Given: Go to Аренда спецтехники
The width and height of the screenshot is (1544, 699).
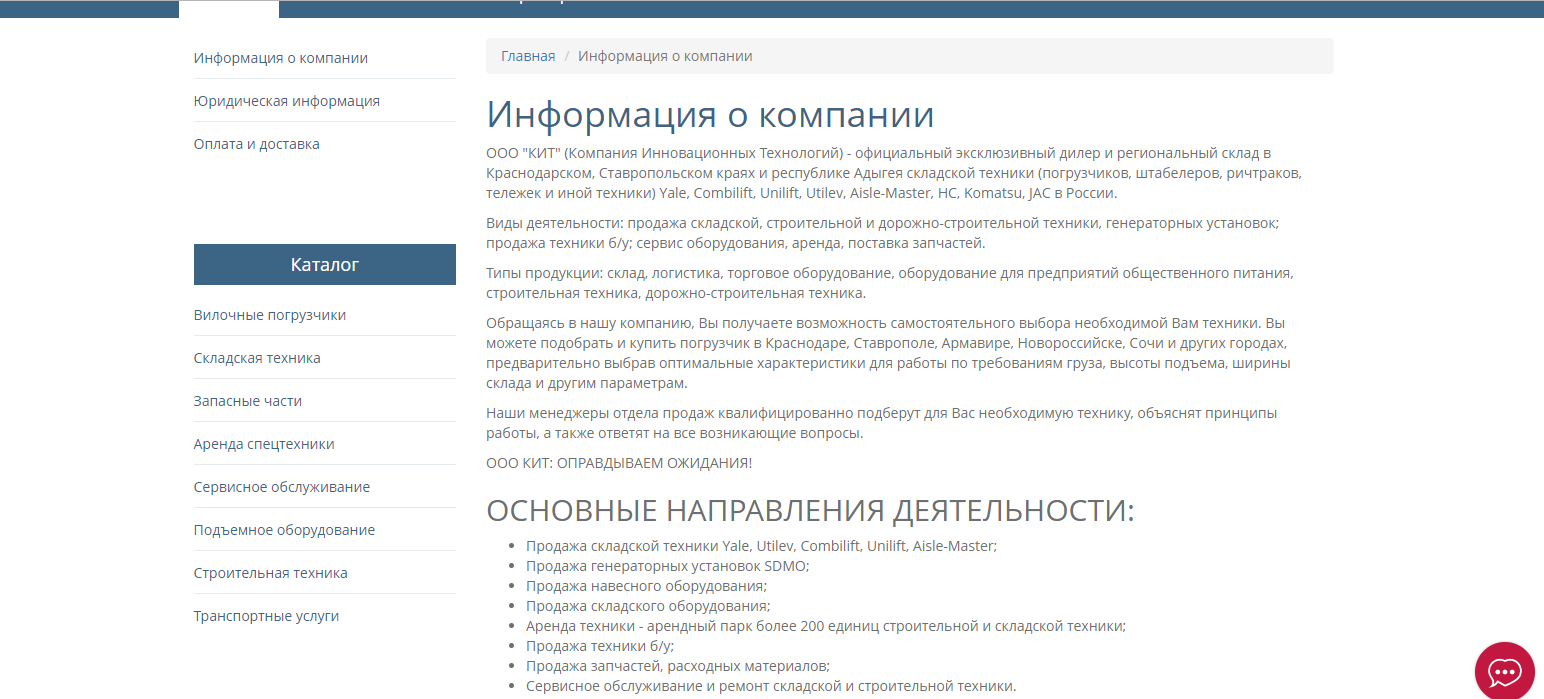Looking at the screenshot, I should coord(264,444).
